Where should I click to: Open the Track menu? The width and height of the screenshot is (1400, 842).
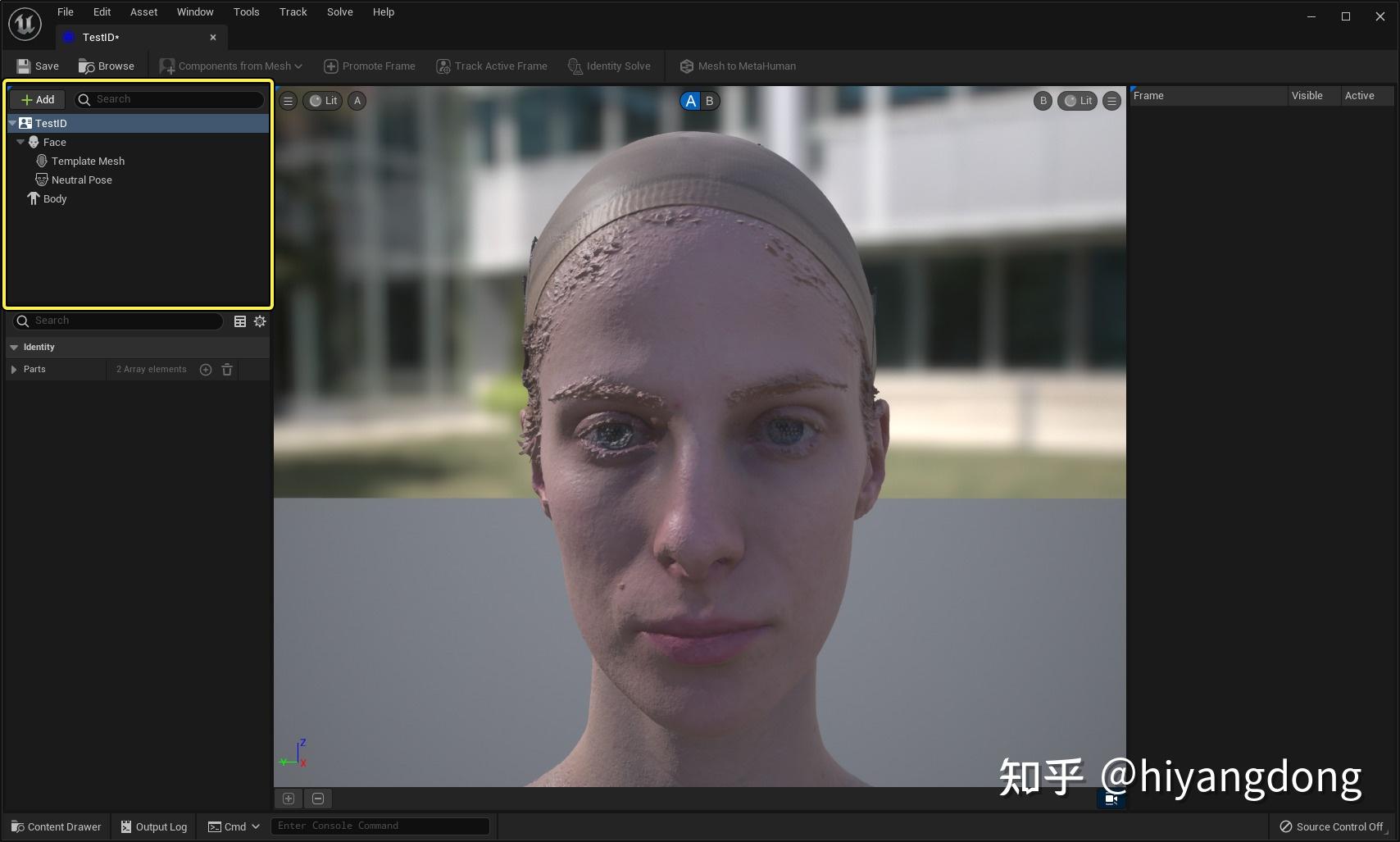click(x=293, y=11)
